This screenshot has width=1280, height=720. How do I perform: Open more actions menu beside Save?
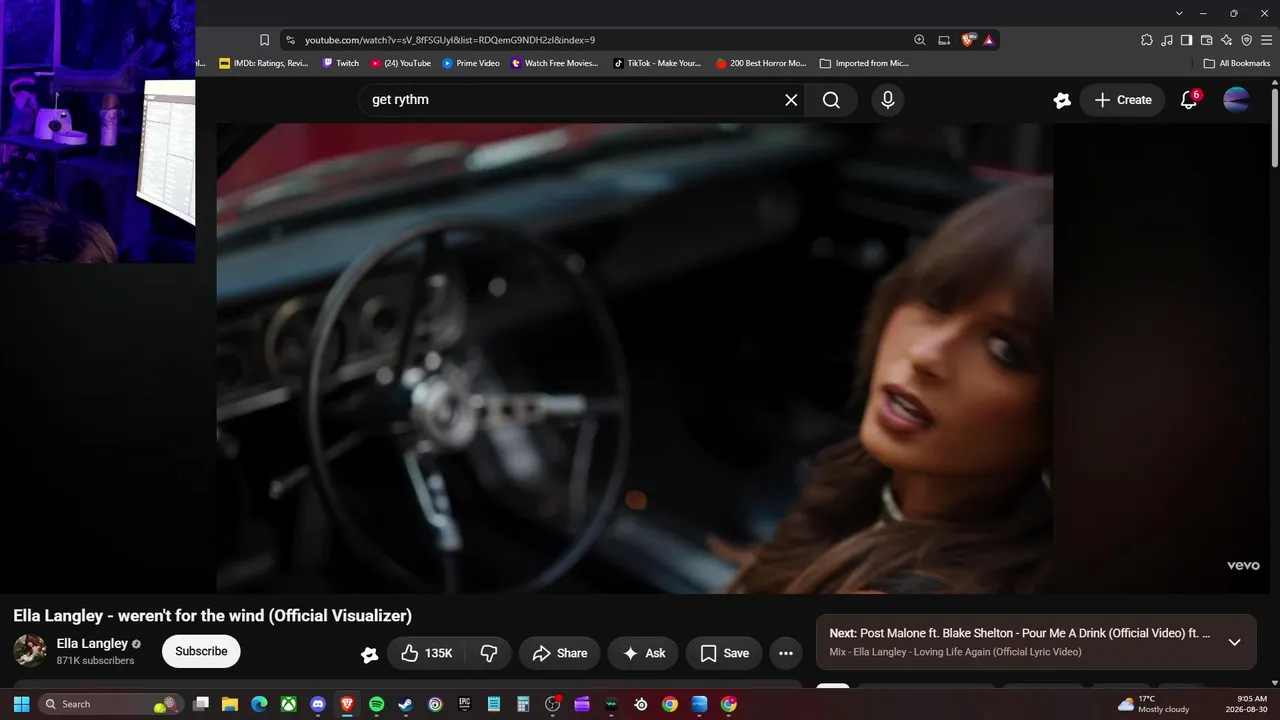click(786, 653)
